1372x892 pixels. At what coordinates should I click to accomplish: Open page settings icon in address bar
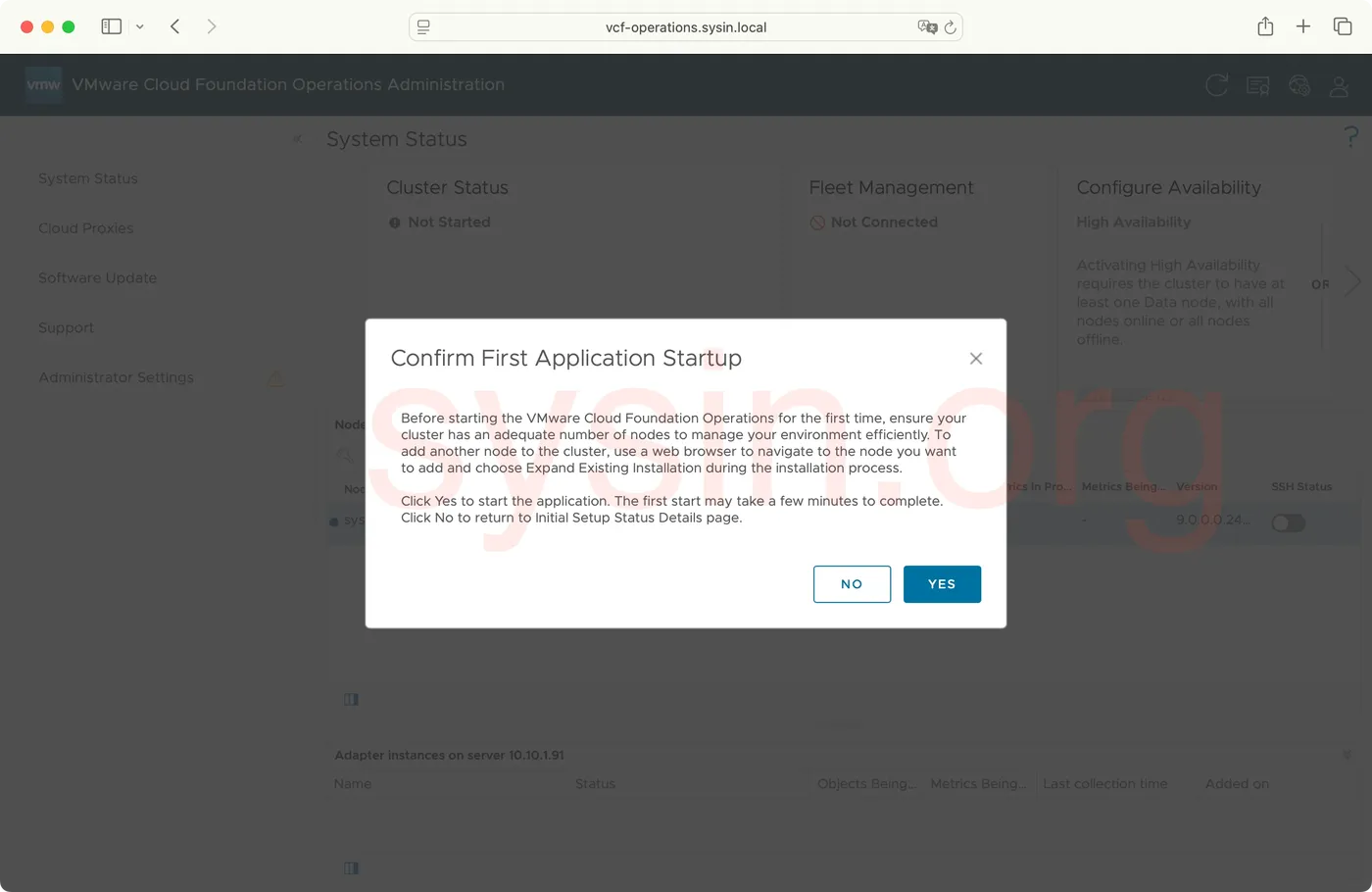tap(423, 27)
